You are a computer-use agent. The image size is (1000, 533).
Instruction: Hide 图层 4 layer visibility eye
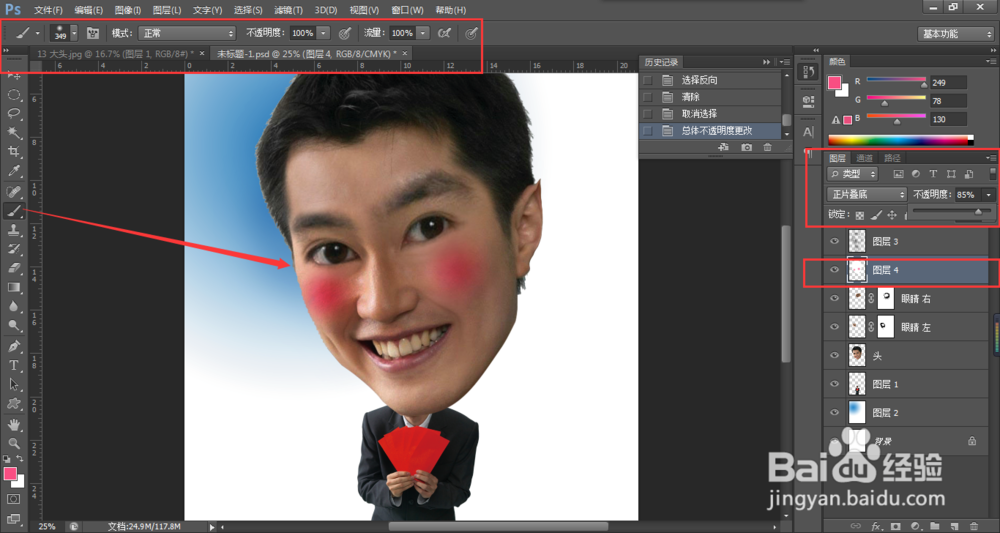tap(835, 270)
